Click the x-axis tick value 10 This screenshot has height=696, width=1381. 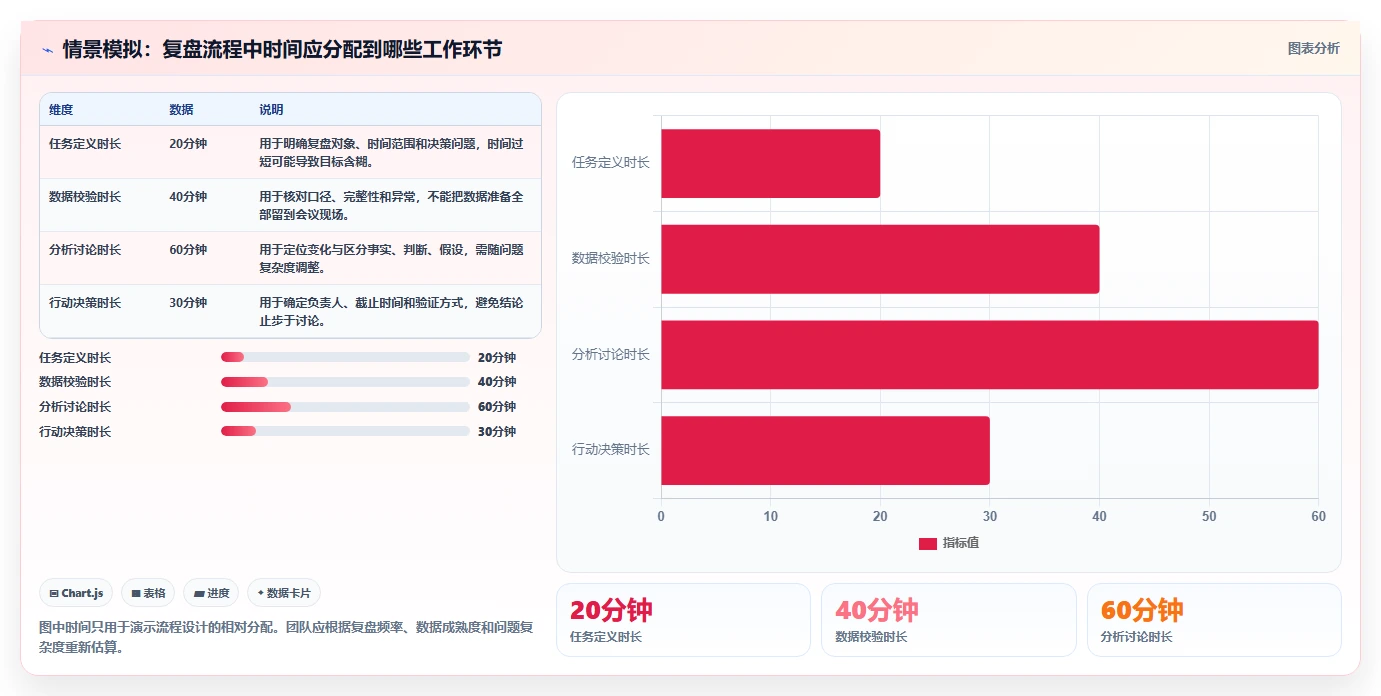point(770,516)
